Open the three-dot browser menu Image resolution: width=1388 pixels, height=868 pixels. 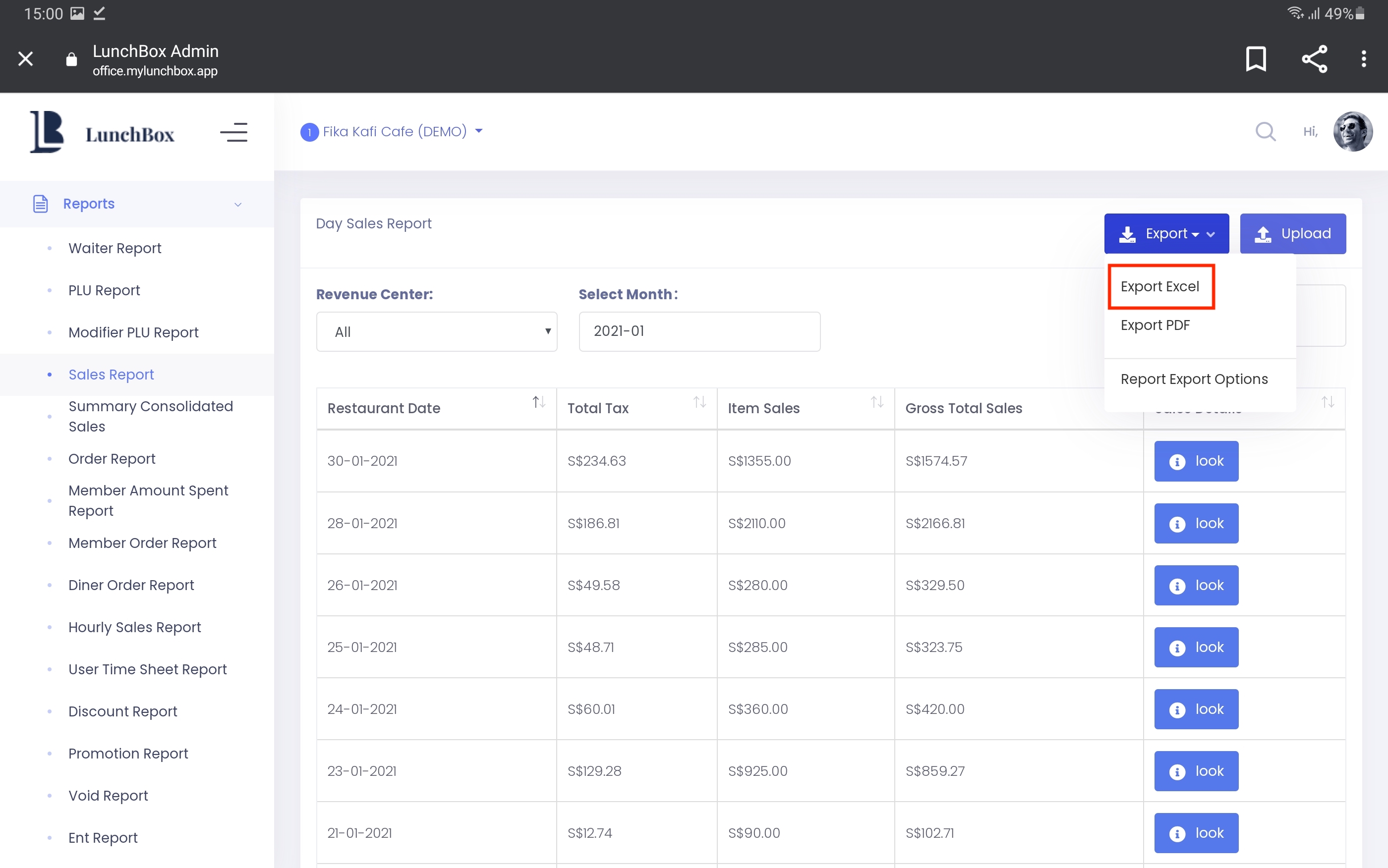[x=1363, y=58]
